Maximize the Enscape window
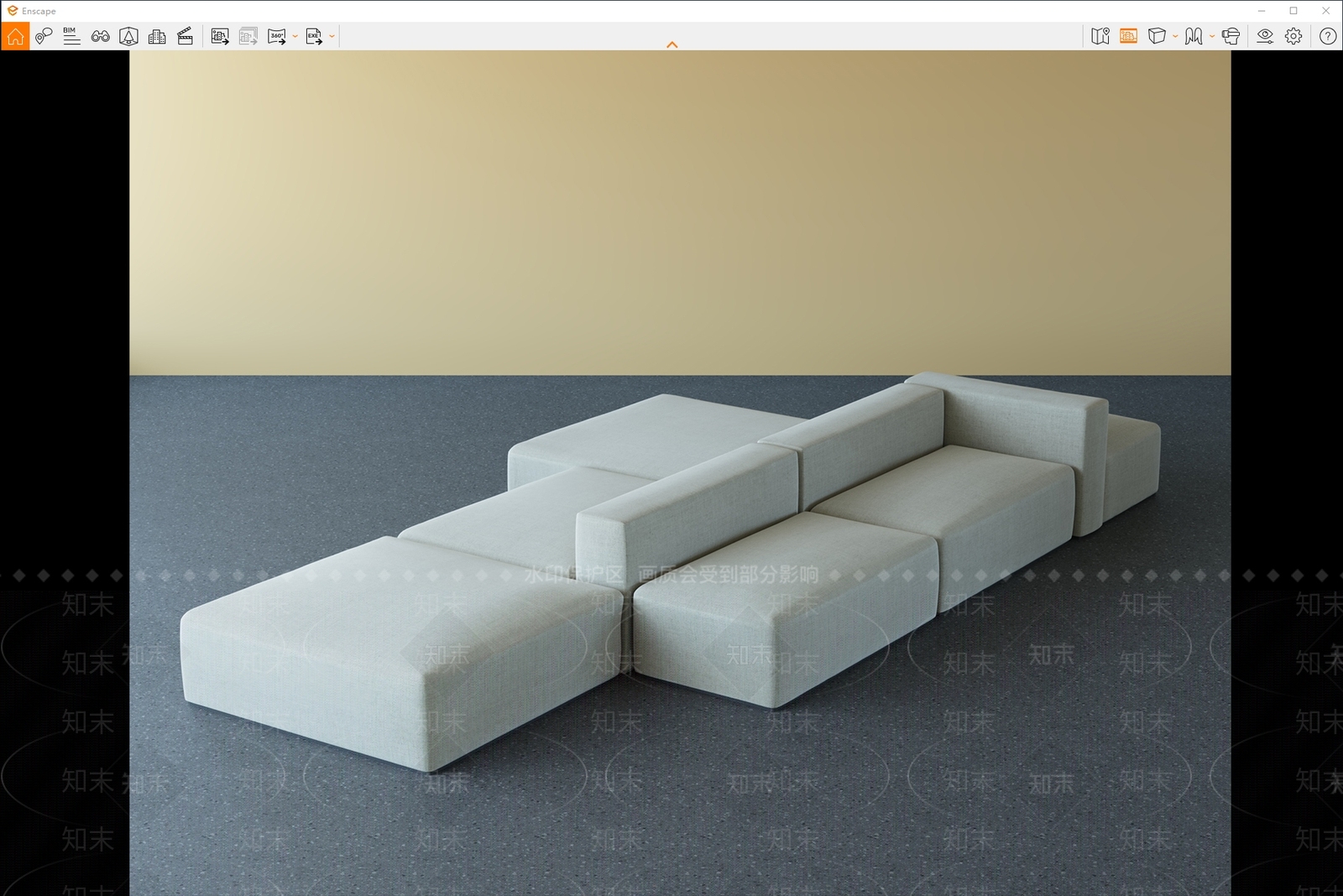Viewport: 1343px width, 896px height. tap(1293, 11)
